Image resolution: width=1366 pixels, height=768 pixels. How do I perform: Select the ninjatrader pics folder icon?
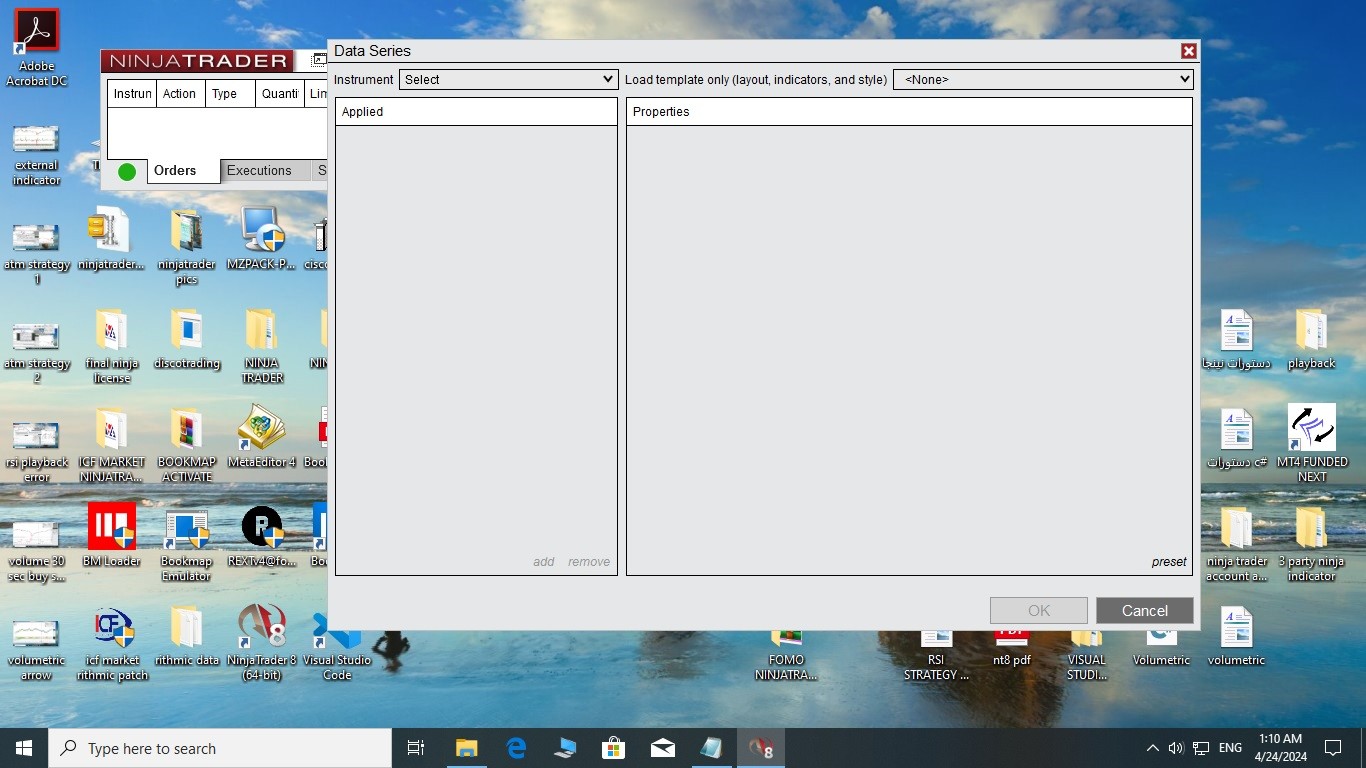pos(186,246)
